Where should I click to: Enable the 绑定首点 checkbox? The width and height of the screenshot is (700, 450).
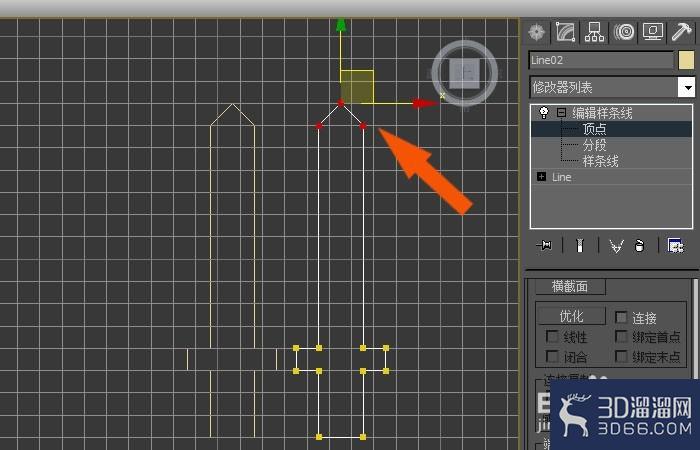tap(621, 337)
